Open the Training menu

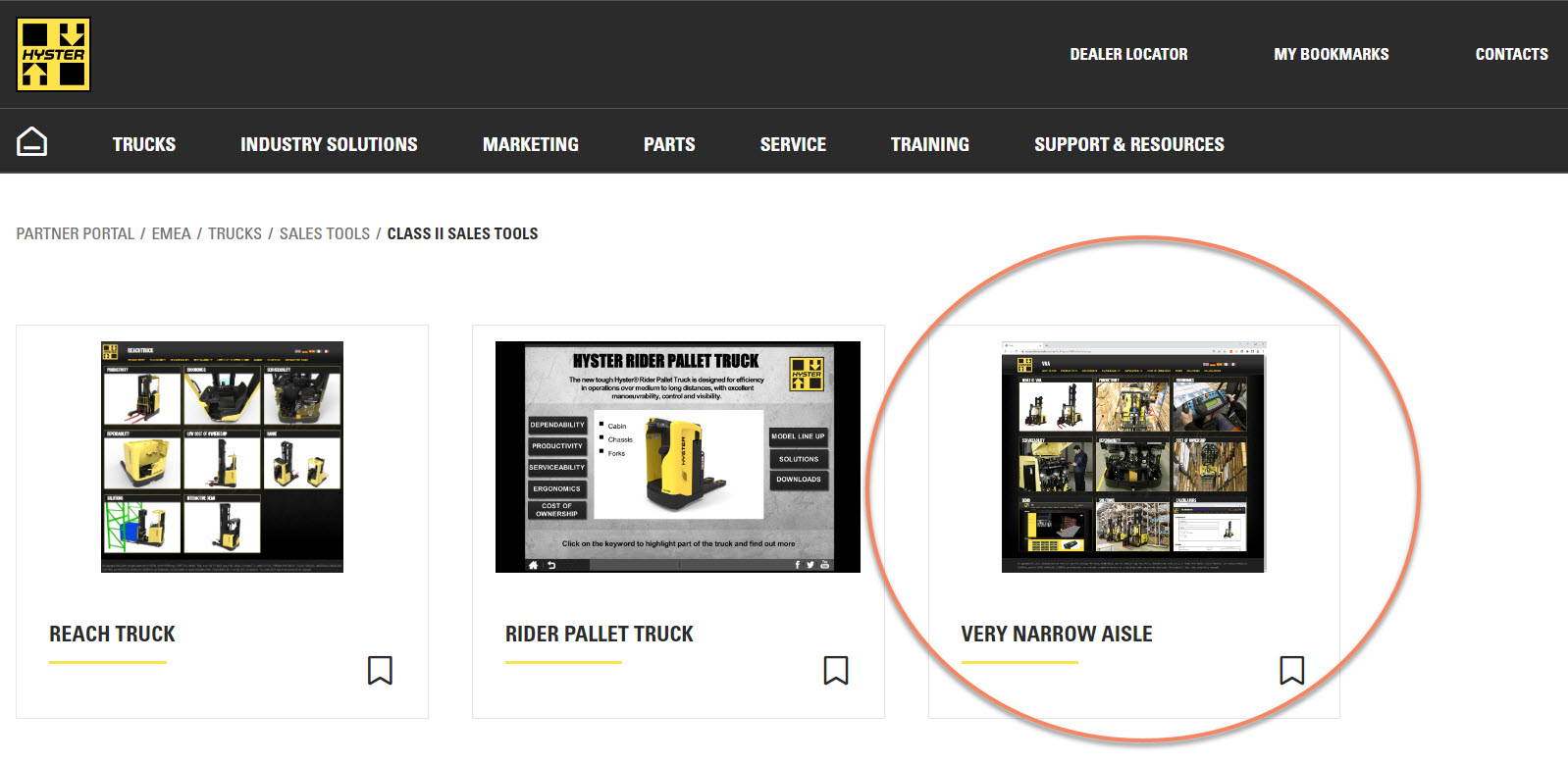pos(930,144)
